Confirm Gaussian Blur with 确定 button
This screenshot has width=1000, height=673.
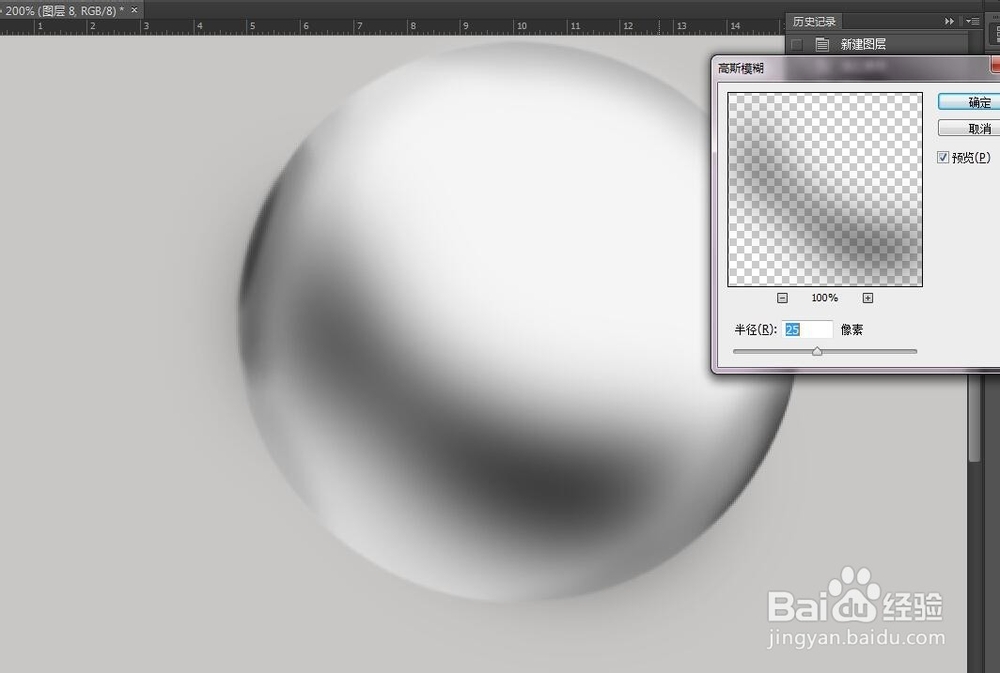coord(969,102)
